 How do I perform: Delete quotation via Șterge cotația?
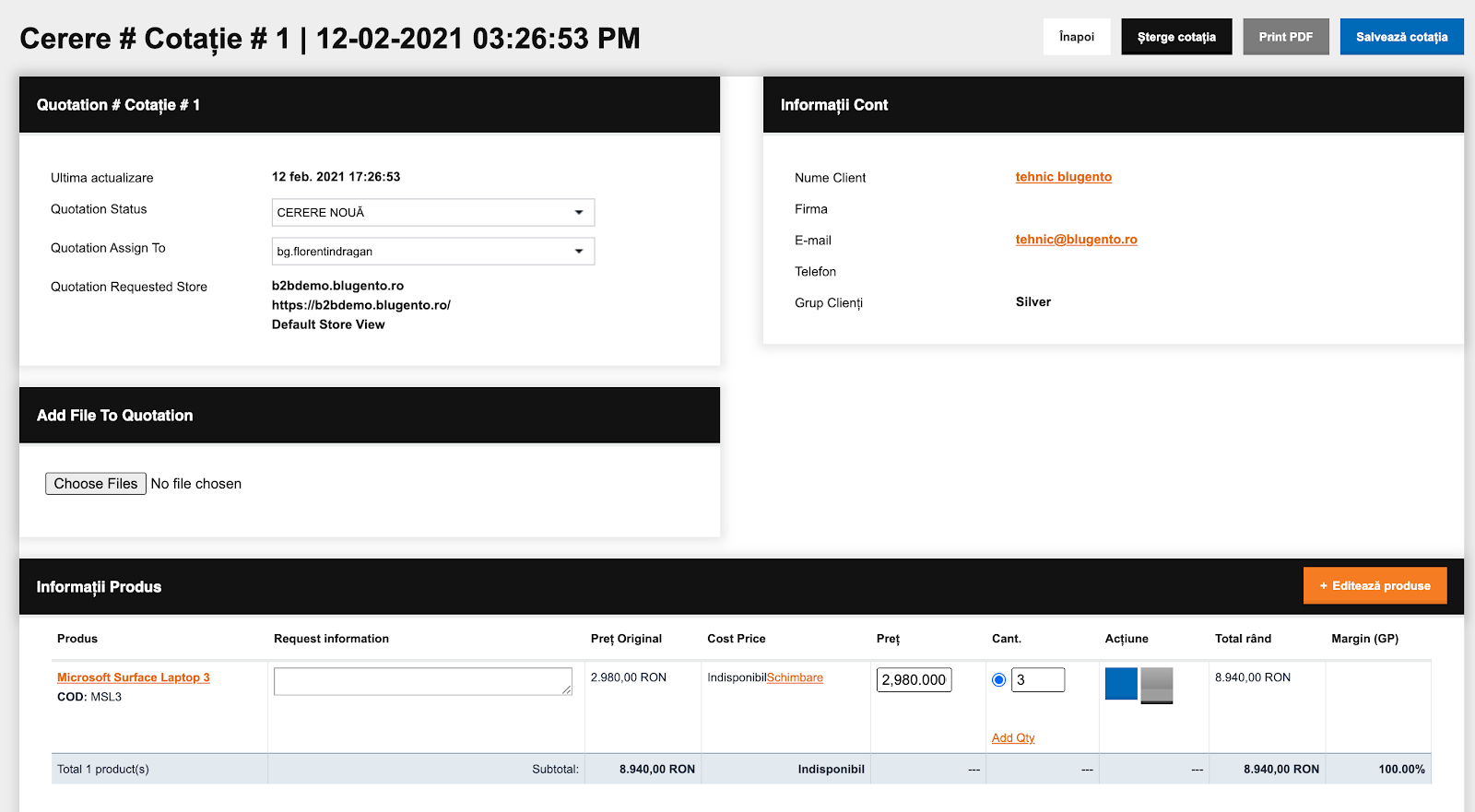tap(1176, 37)
